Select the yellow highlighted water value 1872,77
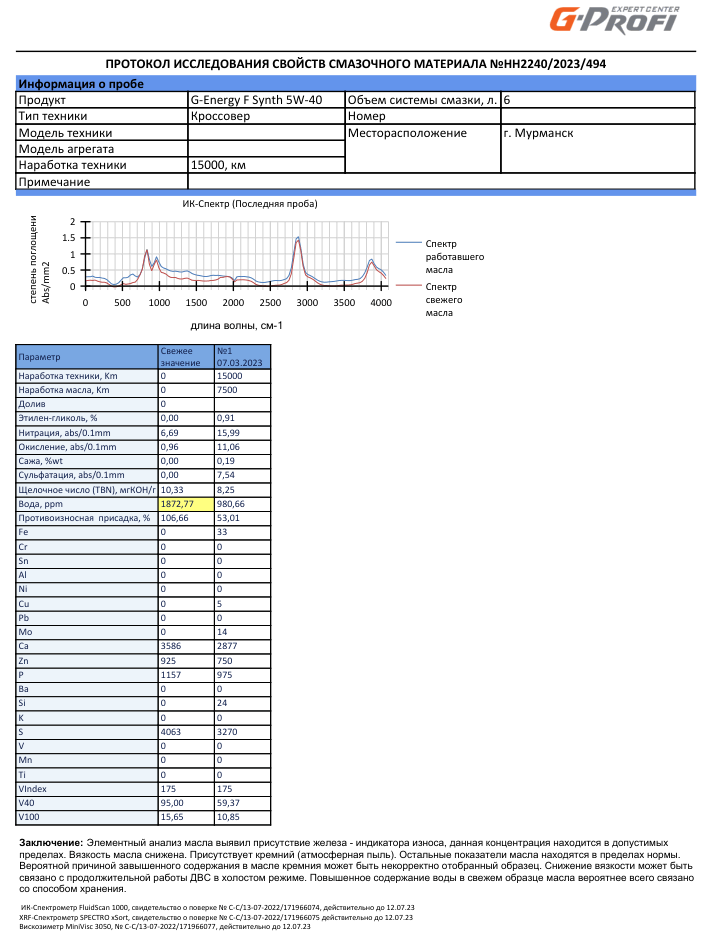The height and width of the screenshot is (941, 723). (x=186, y=504)
